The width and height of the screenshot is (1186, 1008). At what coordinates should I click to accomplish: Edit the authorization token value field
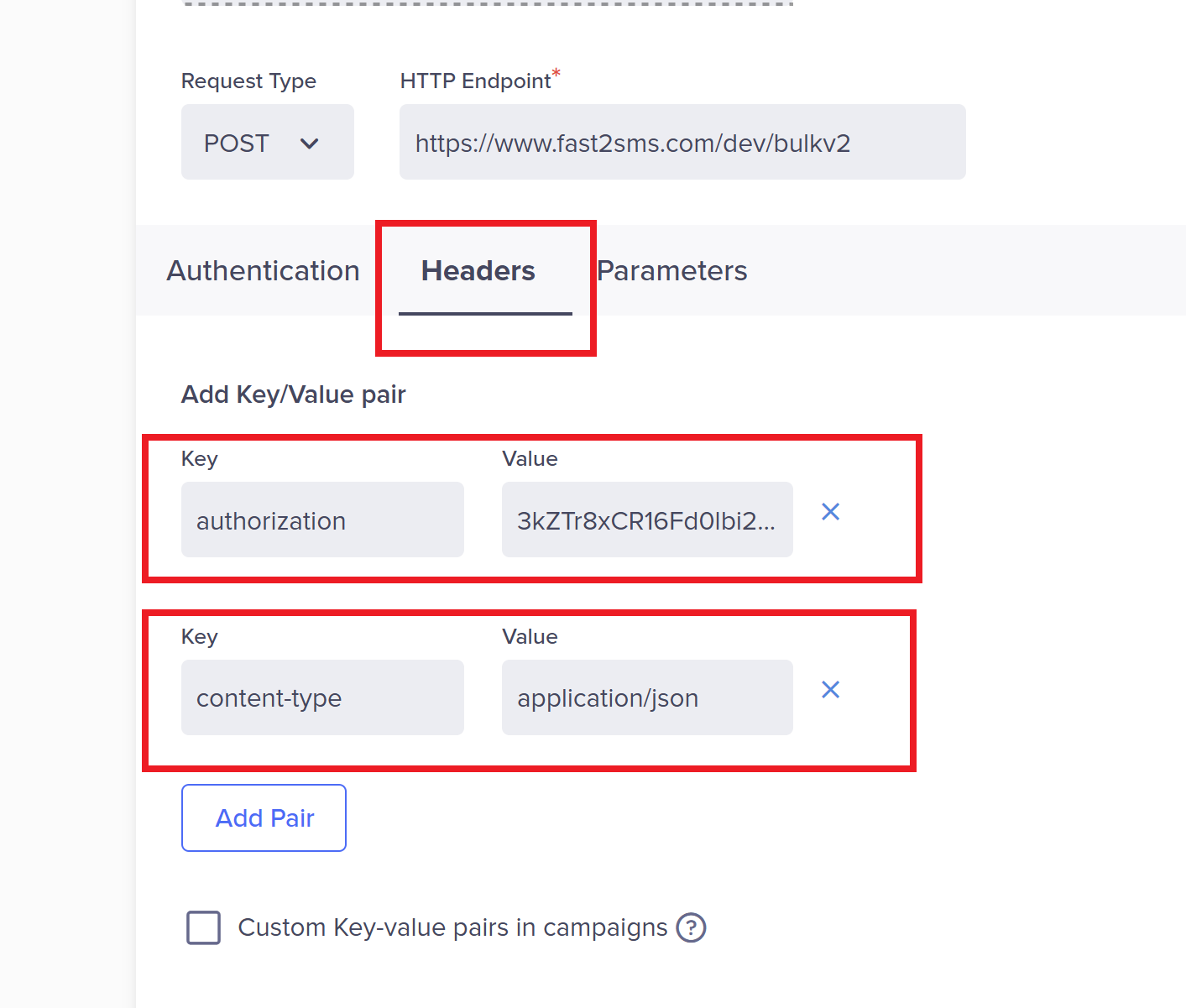point(646,520)
